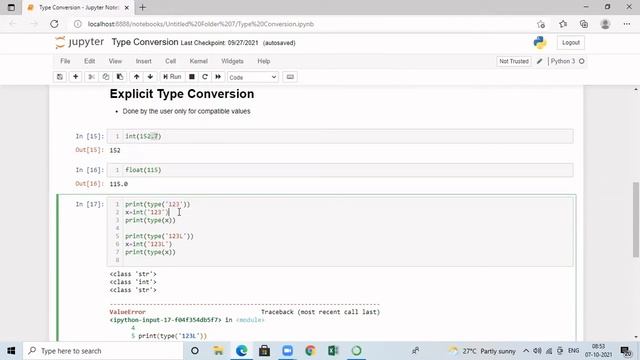This screenshot has height=360, width=640.
Task: Open the Cell menu
Action: coord(171,61)
